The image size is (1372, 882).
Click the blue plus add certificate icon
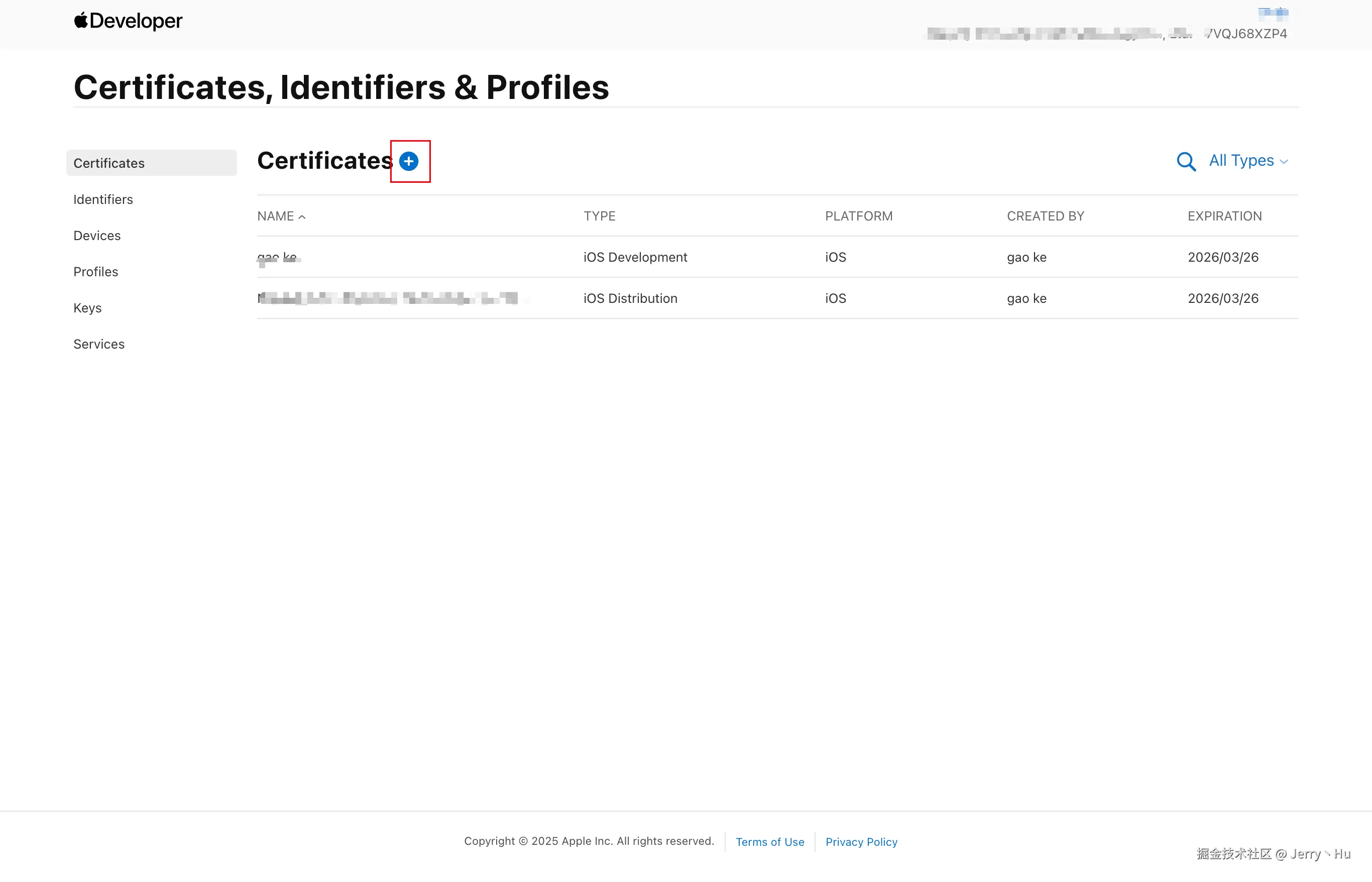click(408, 162)
